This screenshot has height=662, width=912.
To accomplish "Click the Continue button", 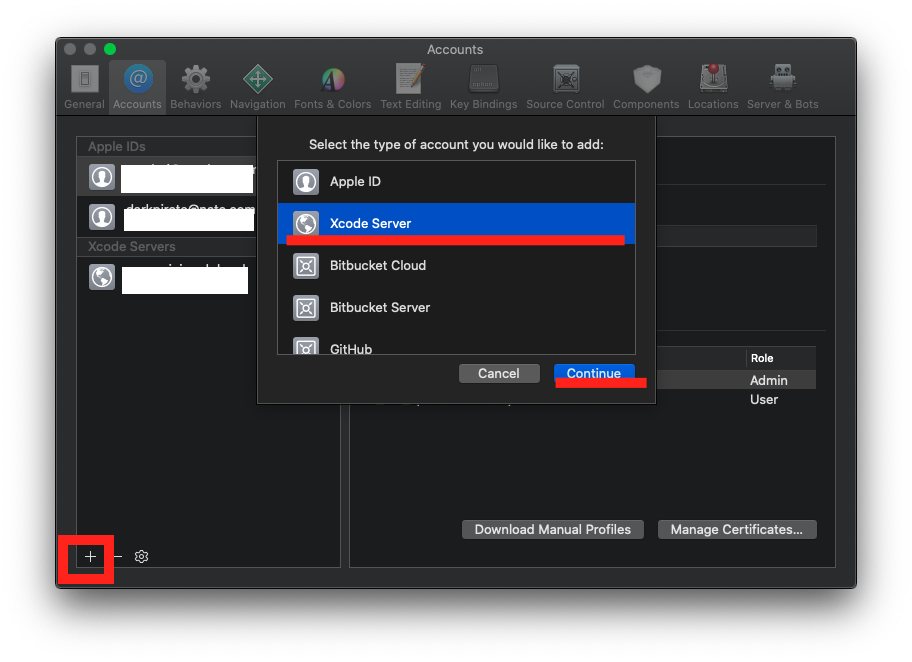I will coord(594,373).
